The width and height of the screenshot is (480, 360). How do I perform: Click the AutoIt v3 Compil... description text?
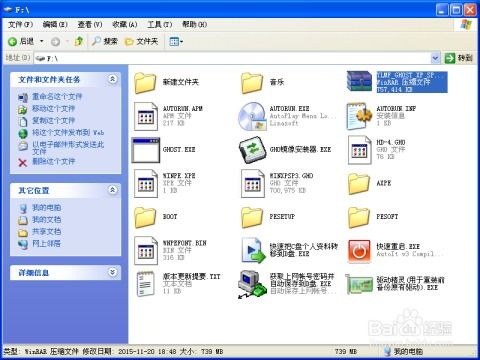coord(410,254)
